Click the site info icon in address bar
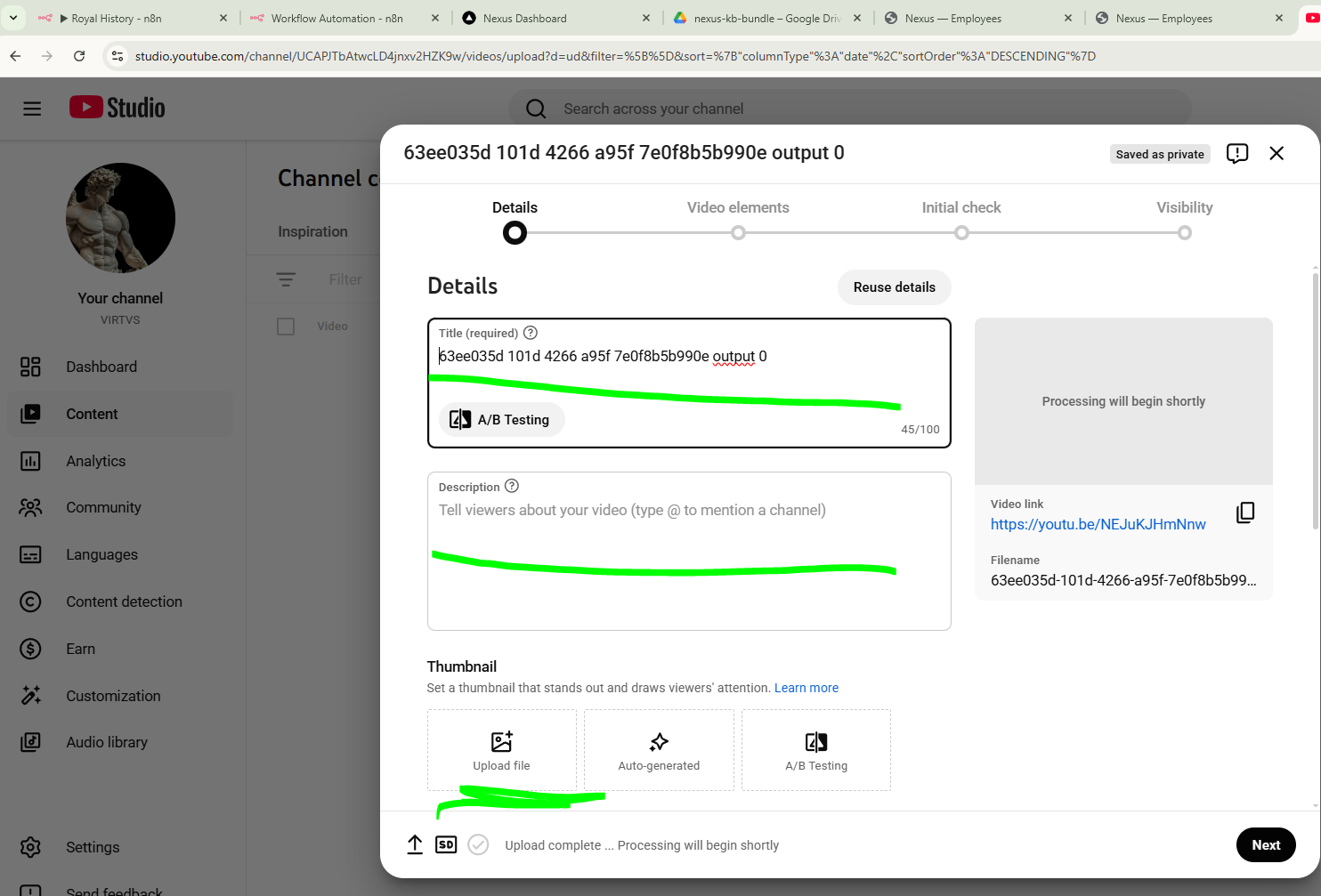The width and height of the screenshot is (1321, 896). click(x=117, y=56)
